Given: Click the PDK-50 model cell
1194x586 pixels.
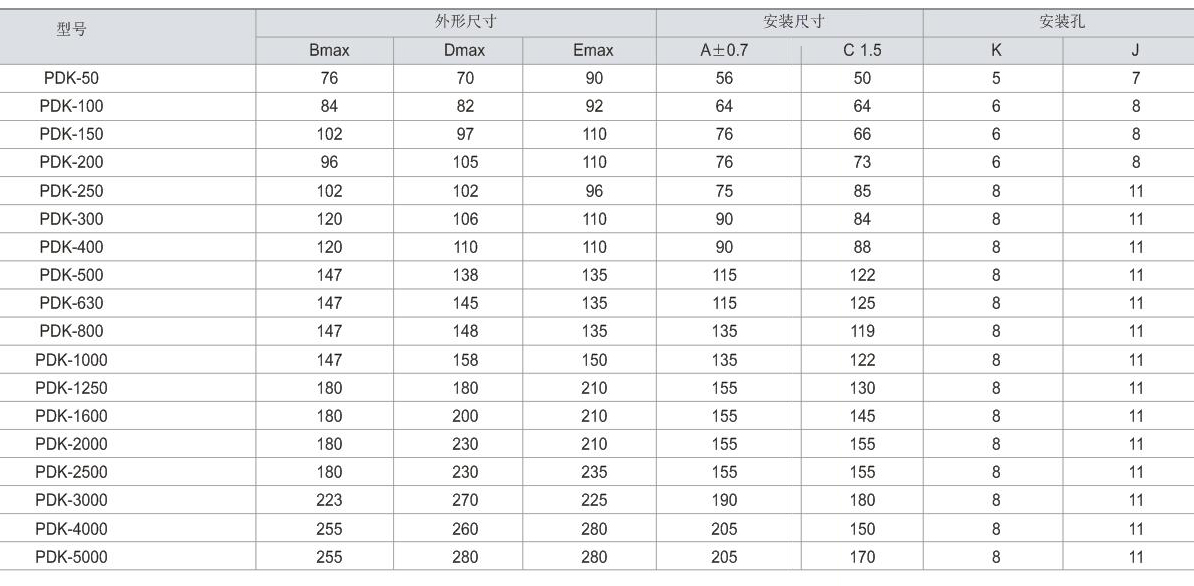Looking at the screenshot, I should point(71,78).
